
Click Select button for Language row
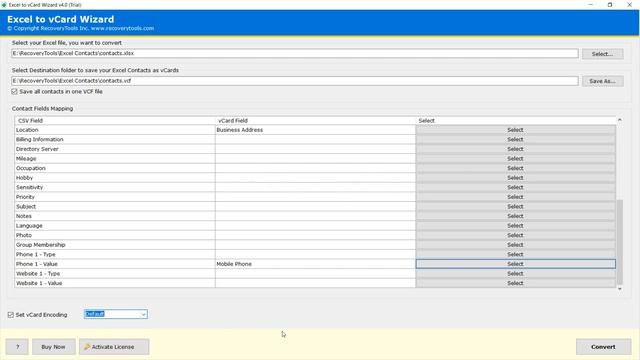click(516, 226)
